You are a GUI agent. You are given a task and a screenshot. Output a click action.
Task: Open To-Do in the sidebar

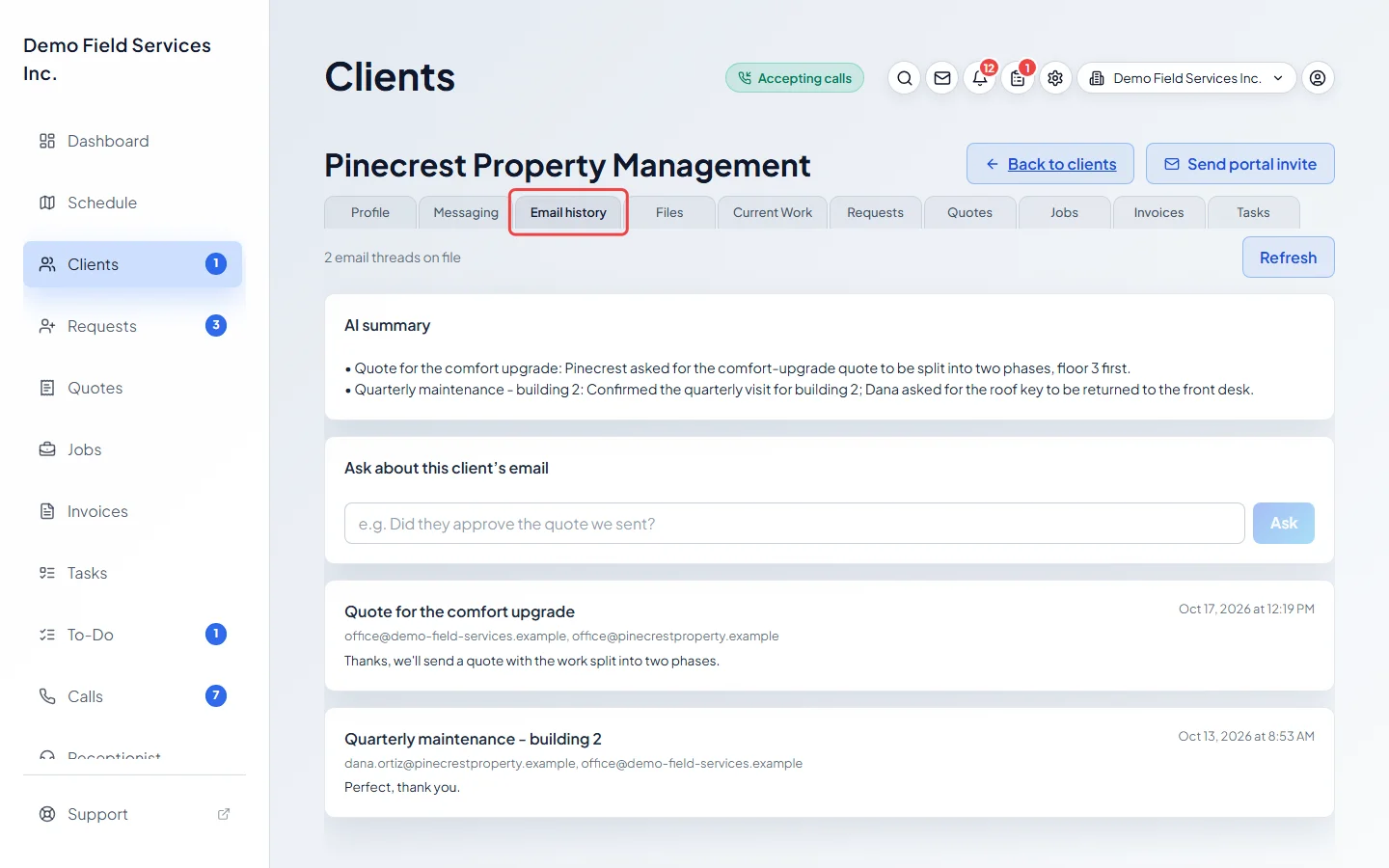click(x=133, y=635)
